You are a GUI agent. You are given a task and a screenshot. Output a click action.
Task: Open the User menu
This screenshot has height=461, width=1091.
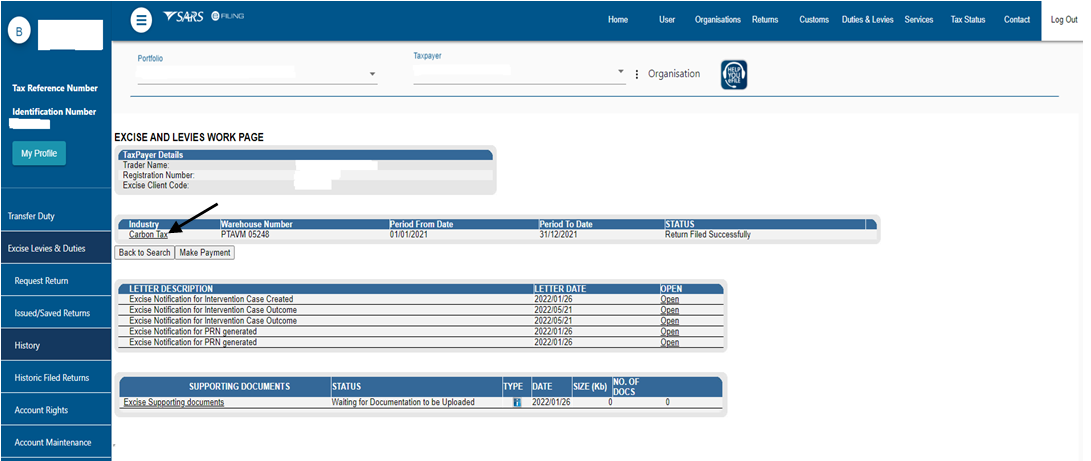[x=667, y=20]
